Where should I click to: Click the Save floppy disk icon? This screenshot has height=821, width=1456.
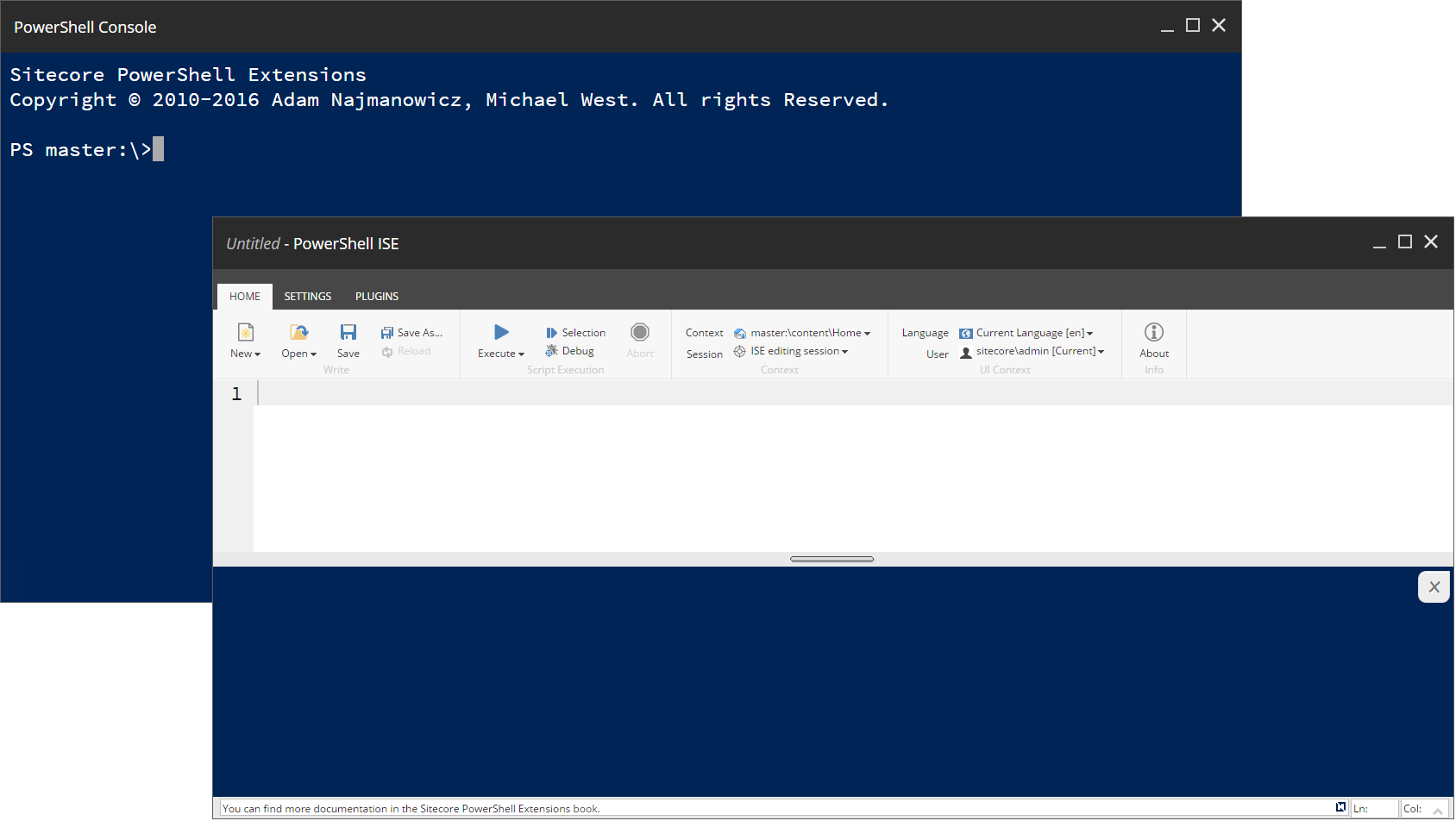tap(348, 332)
